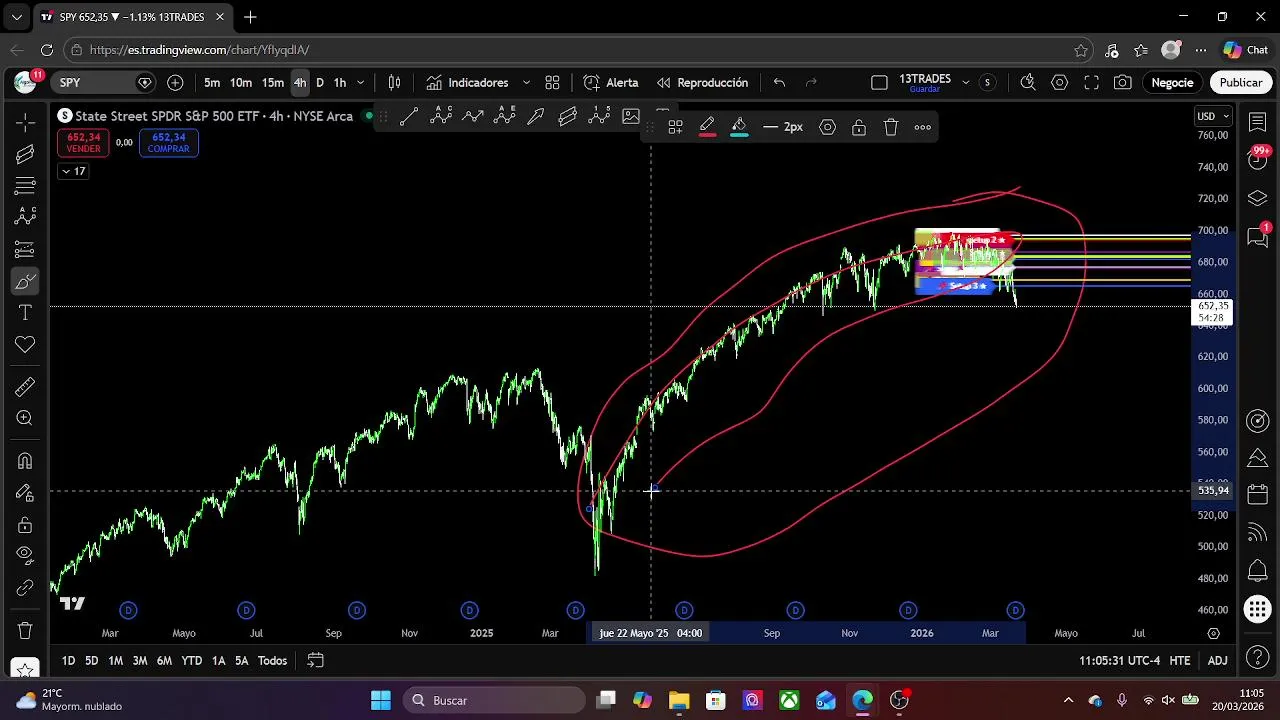
Task: Open more options ellipsis in drawing bar
Action: coord(923,127)
